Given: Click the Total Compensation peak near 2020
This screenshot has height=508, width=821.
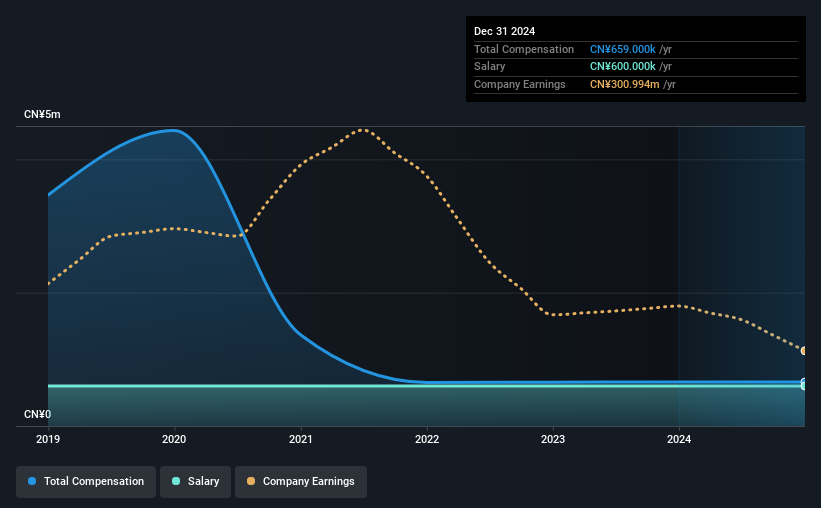Looking at the screenshot, I should 173,130.
